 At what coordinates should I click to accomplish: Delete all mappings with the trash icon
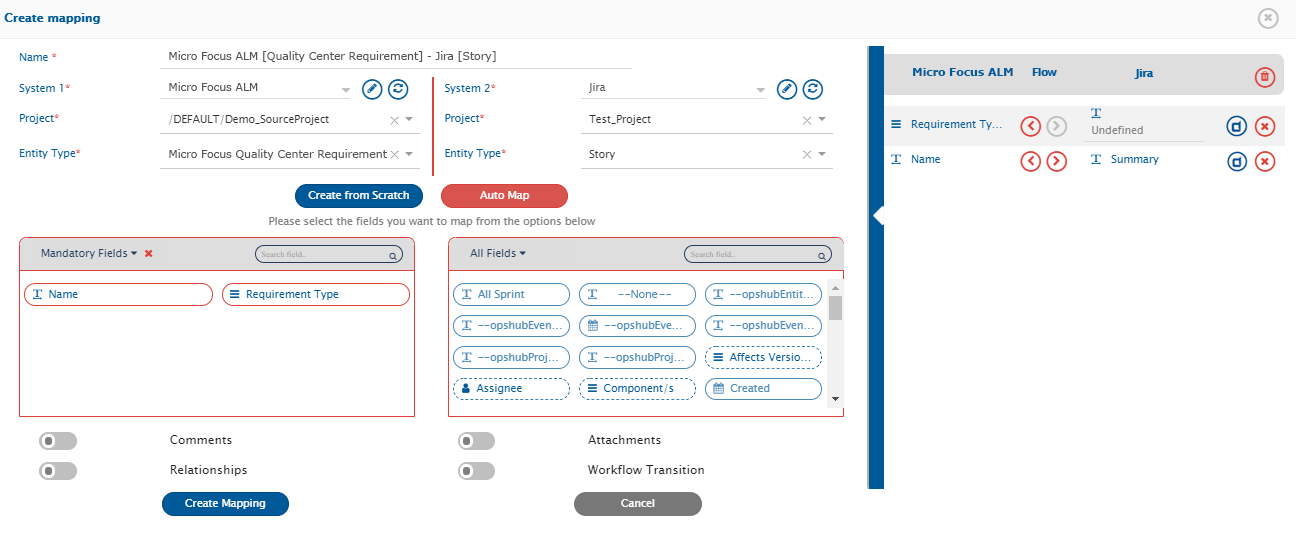1264,77
